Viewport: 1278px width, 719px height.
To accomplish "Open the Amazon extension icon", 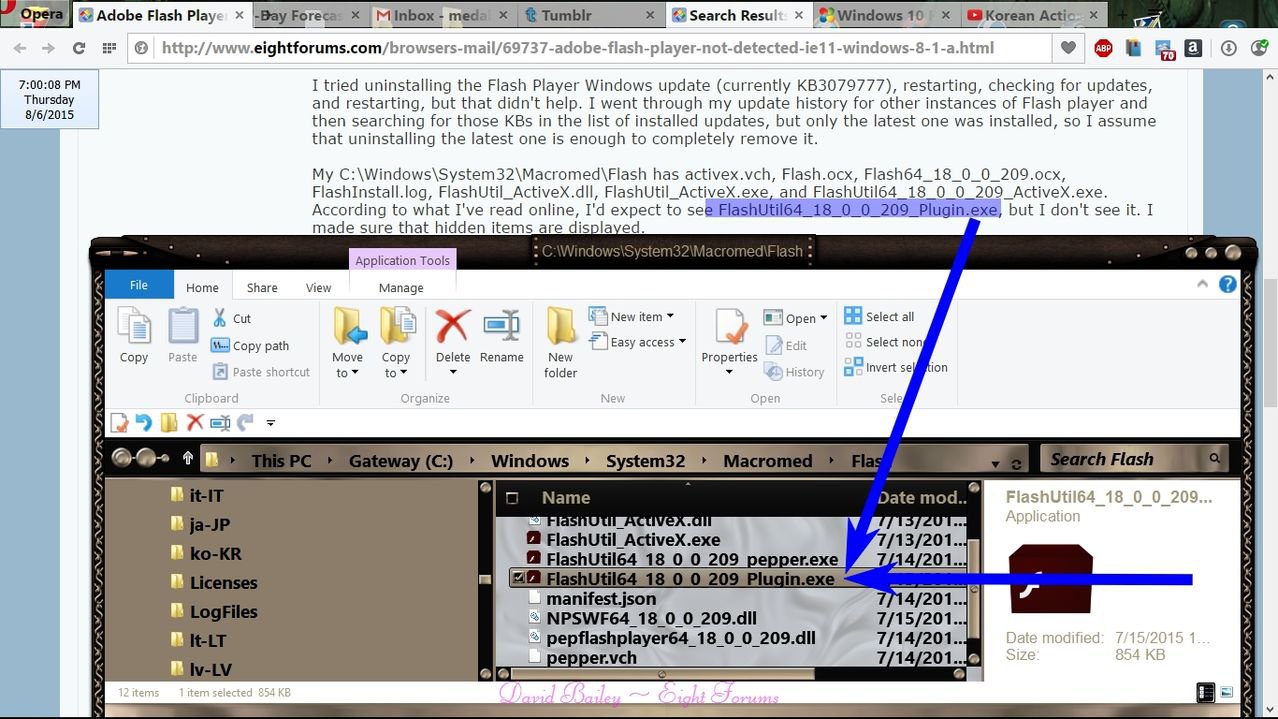I will point(1193,48).
